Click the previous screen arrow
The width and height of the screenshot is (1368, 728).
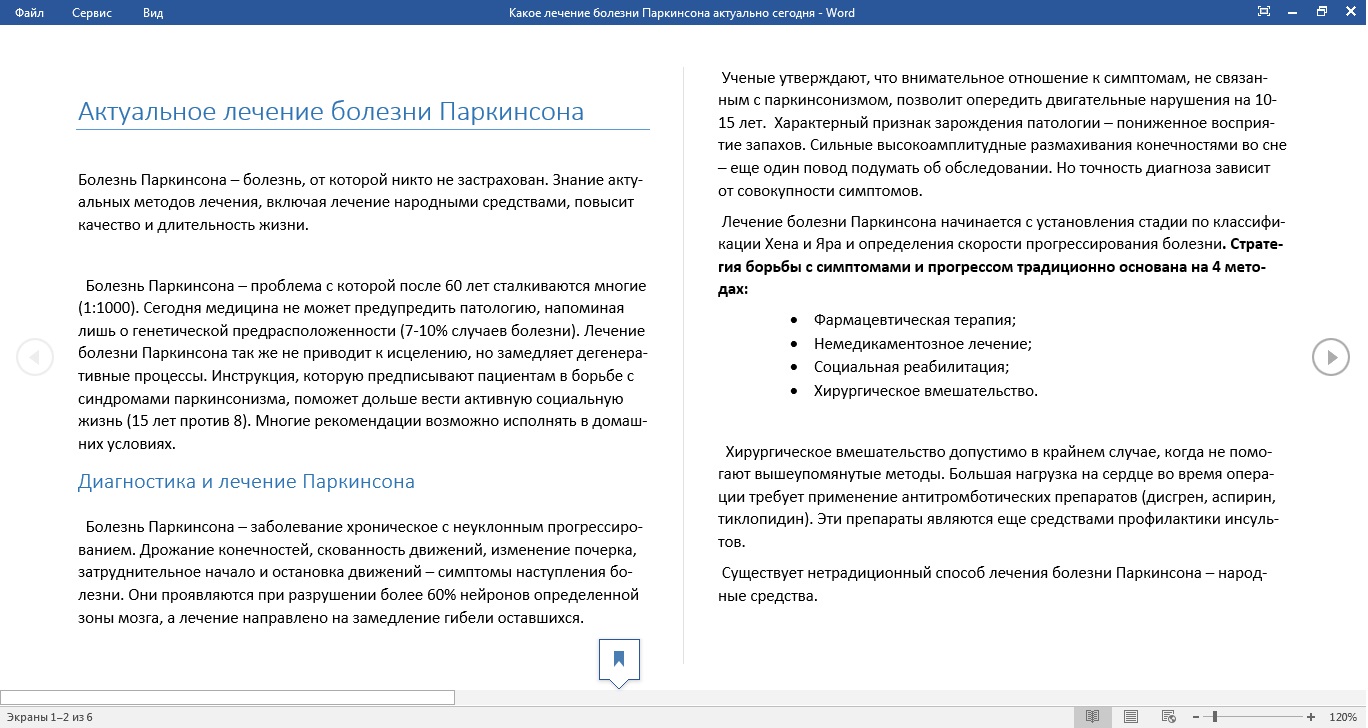click(x=35, y=357)
